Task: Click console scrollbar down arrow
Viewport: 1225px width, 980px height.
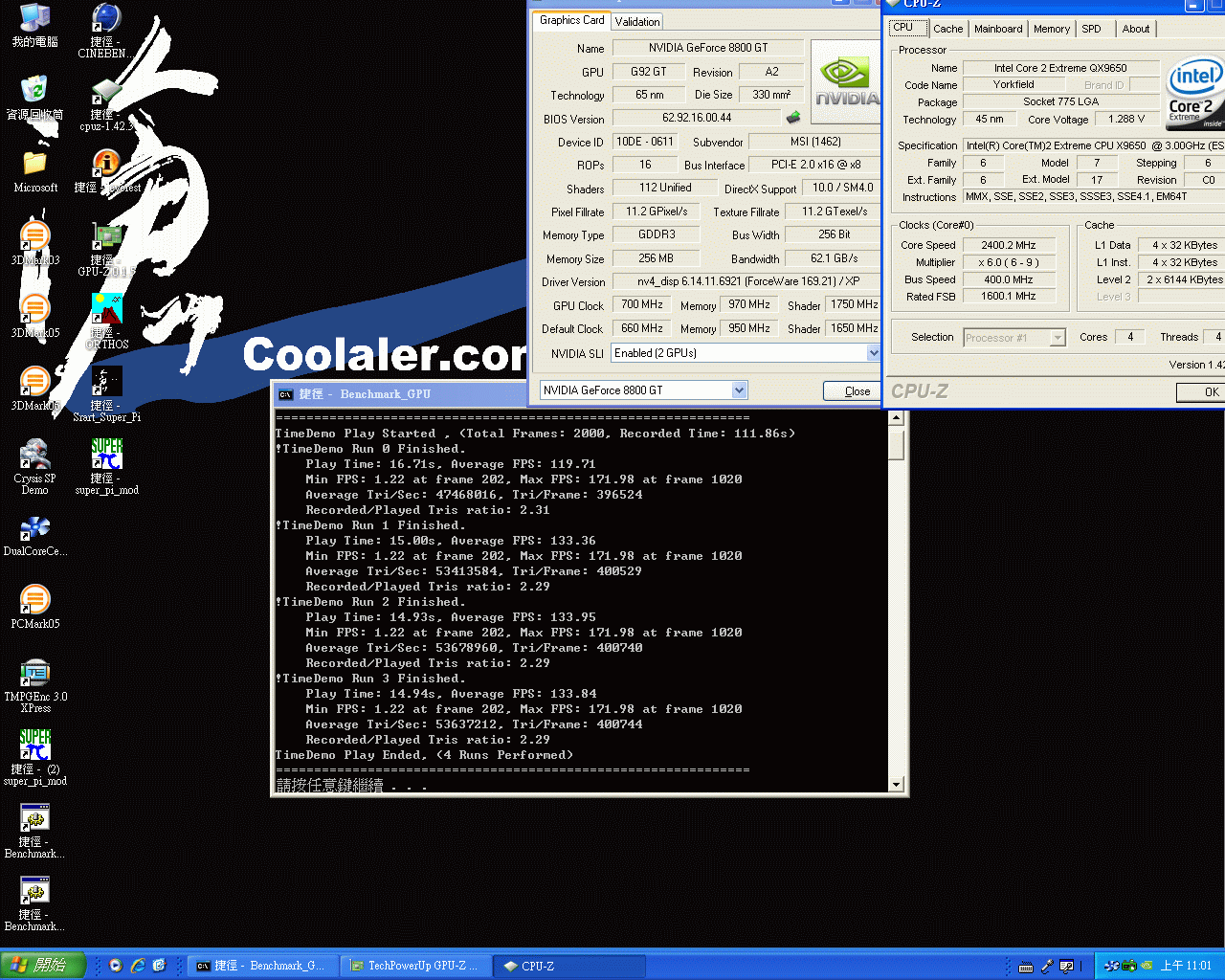Action: pos(897,785)
